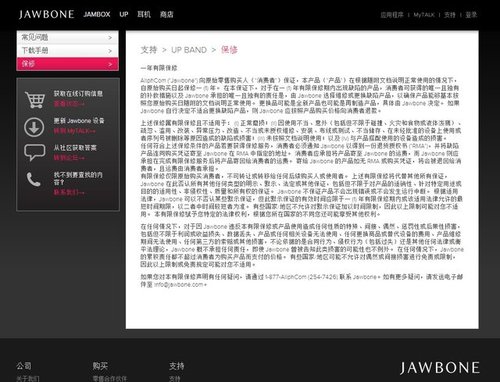Click the 1-877-AliphCom phone number text
The image size is (500, 382).
[x=302, y=277]
